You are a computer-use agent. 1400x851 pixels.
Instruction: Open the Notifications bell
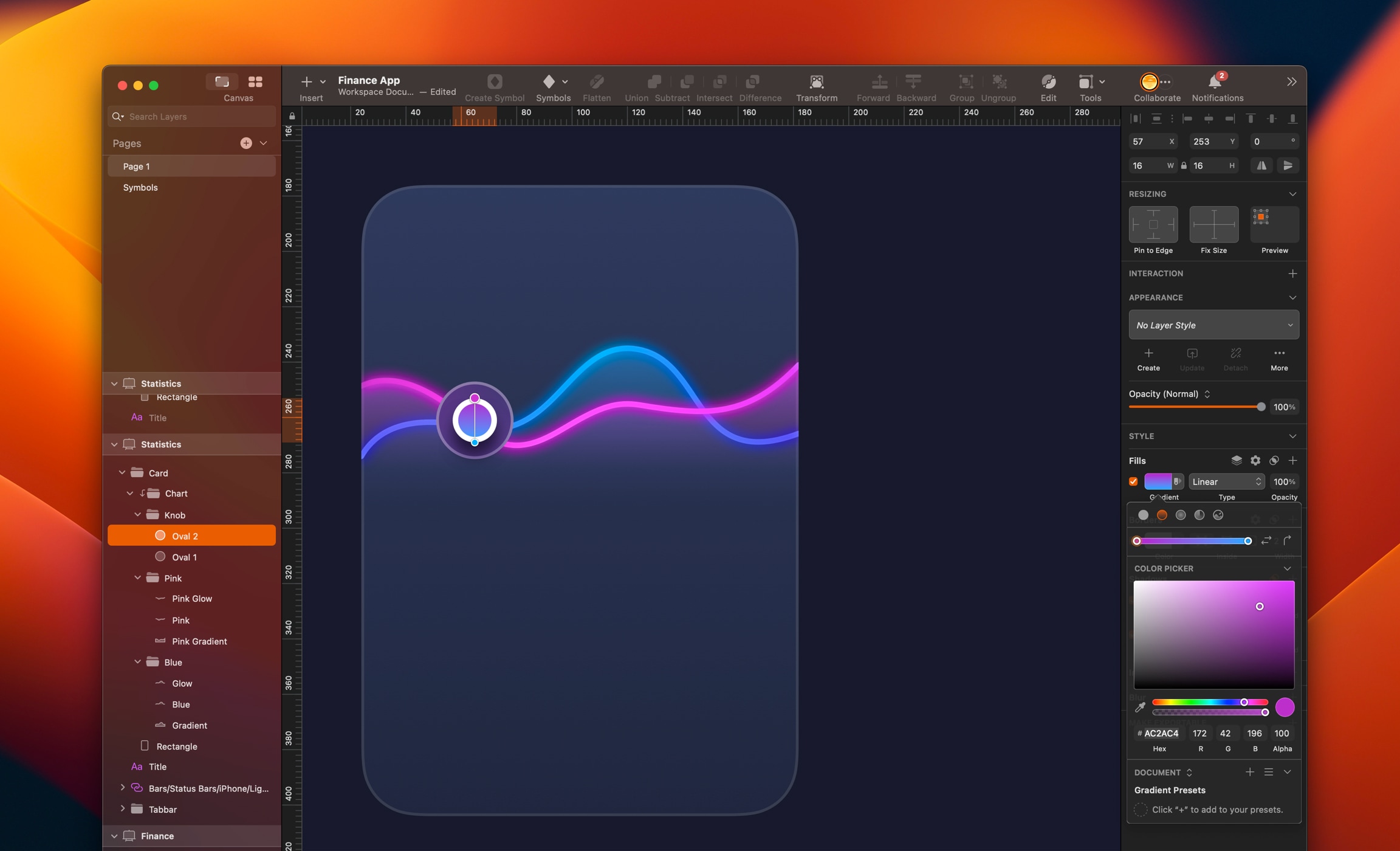tap(1215, 81)
